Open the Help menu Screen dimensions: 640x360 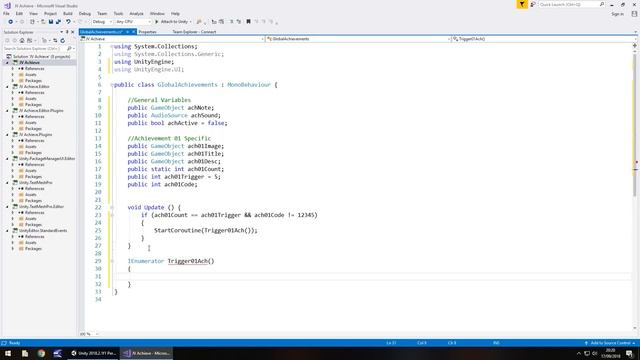click(x=175, y=13)
